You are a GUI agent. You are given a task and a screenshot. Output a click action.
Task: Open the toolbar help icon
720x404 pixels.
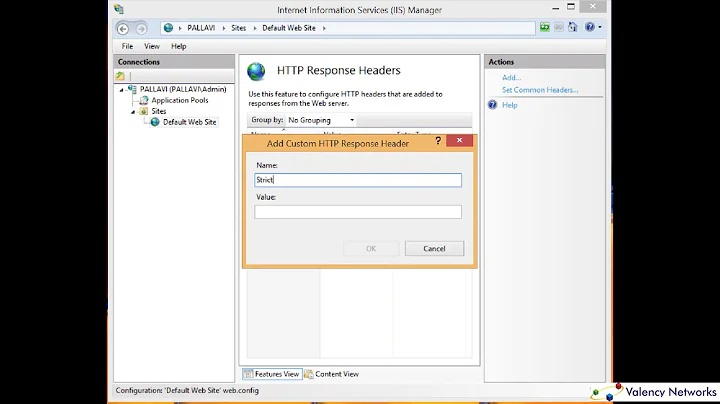590,27
